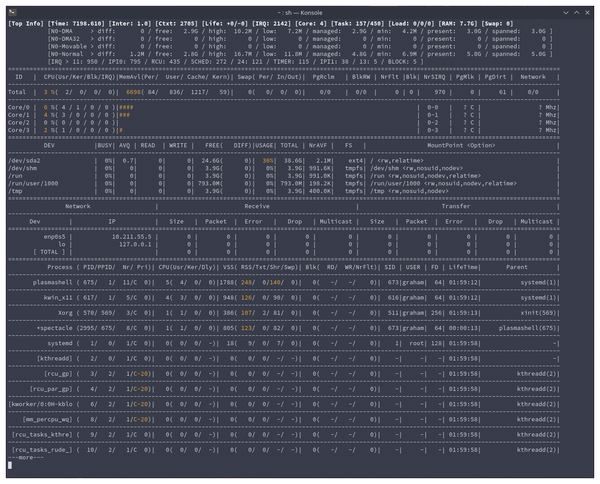Select the 'kwin_x11' process name
This screenshot has height=484, width=600.
[58, 298]
